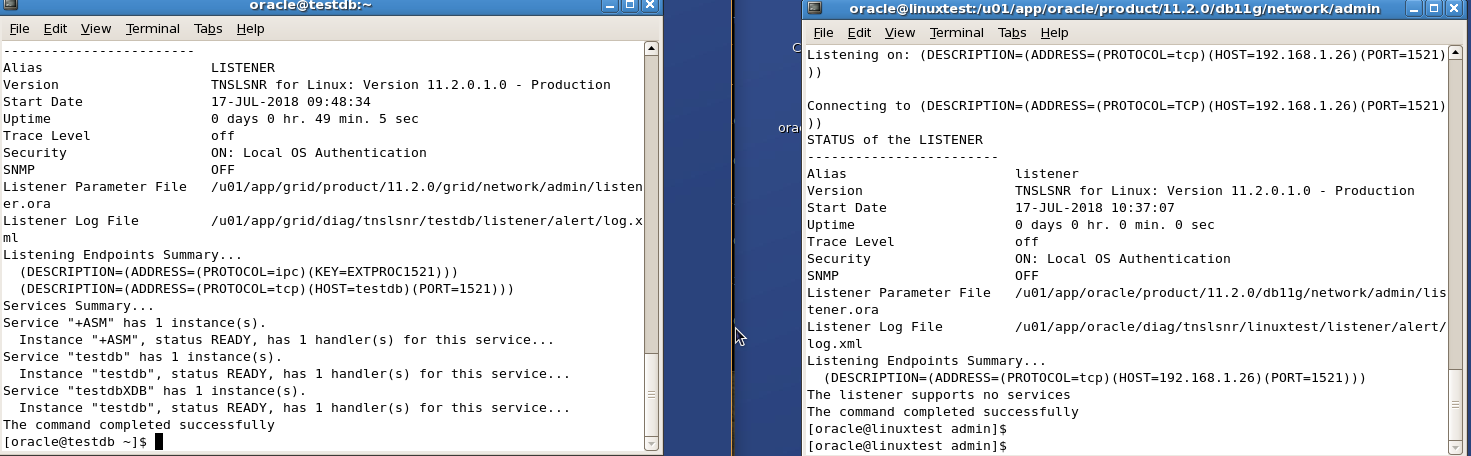
Task: Open View menu in oracle@testdb window
Action: pos(96,29)
